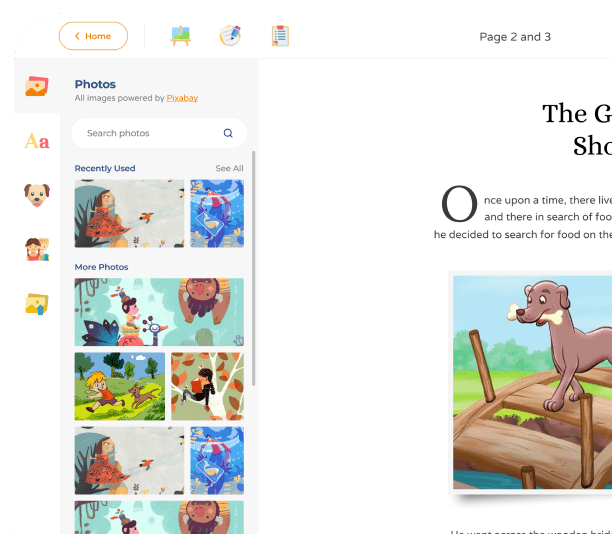The height and width of the screenshot is (534, 612).
Task: Click the photos panel vertical scrollbar
Action: coord(254,269)
